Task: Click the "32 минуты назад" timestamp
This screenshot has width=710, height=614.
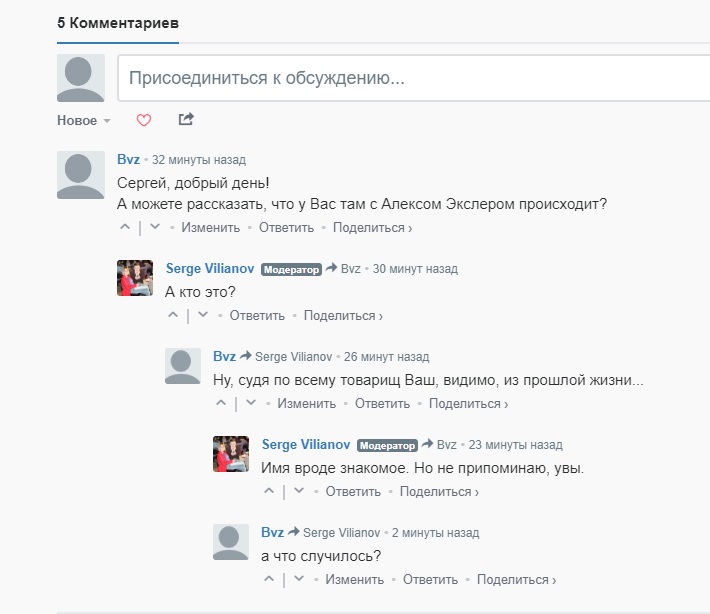Action: coord(199,160)
